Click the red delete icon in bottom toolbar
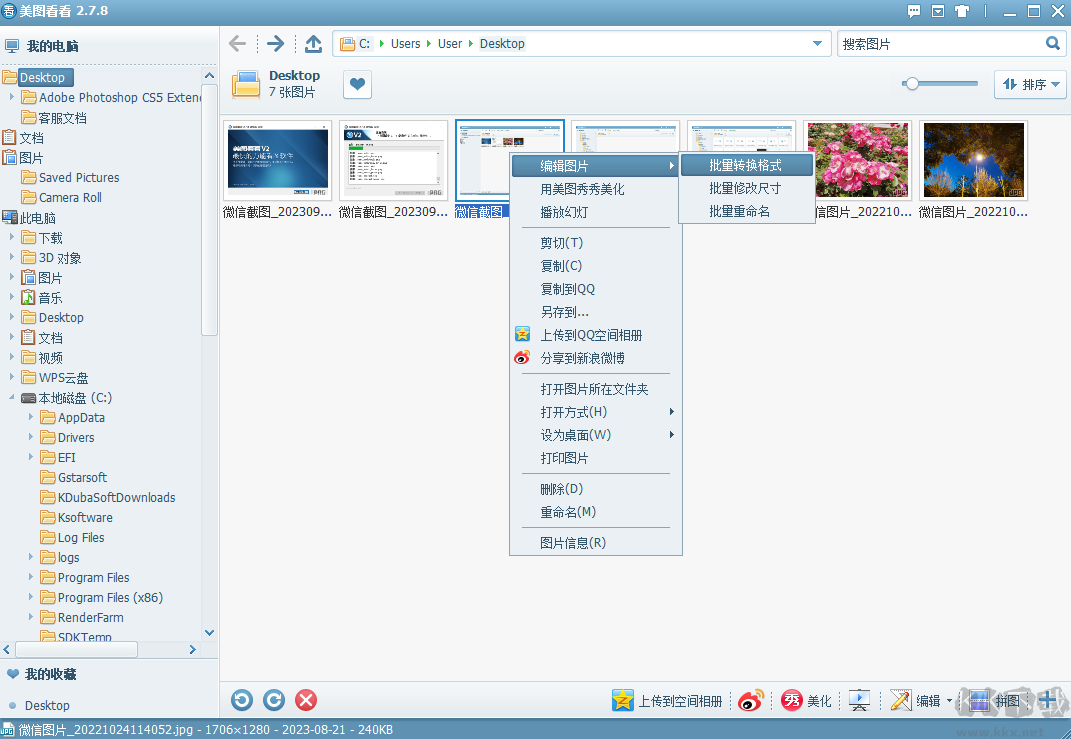Viewport: 1071px width, 739px height. [x=307, y=700]
